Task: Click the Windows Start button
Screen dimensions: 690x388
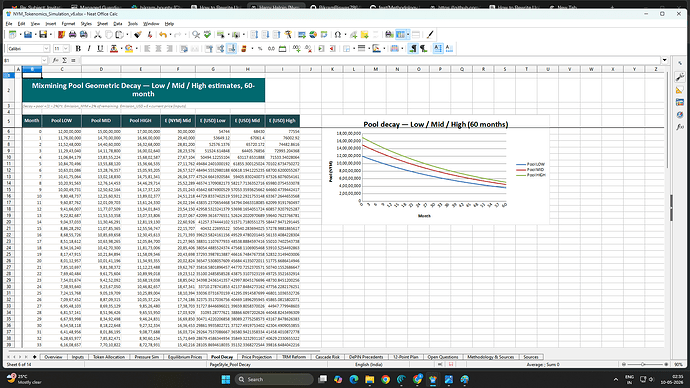Action: click(x=226, y=379)
